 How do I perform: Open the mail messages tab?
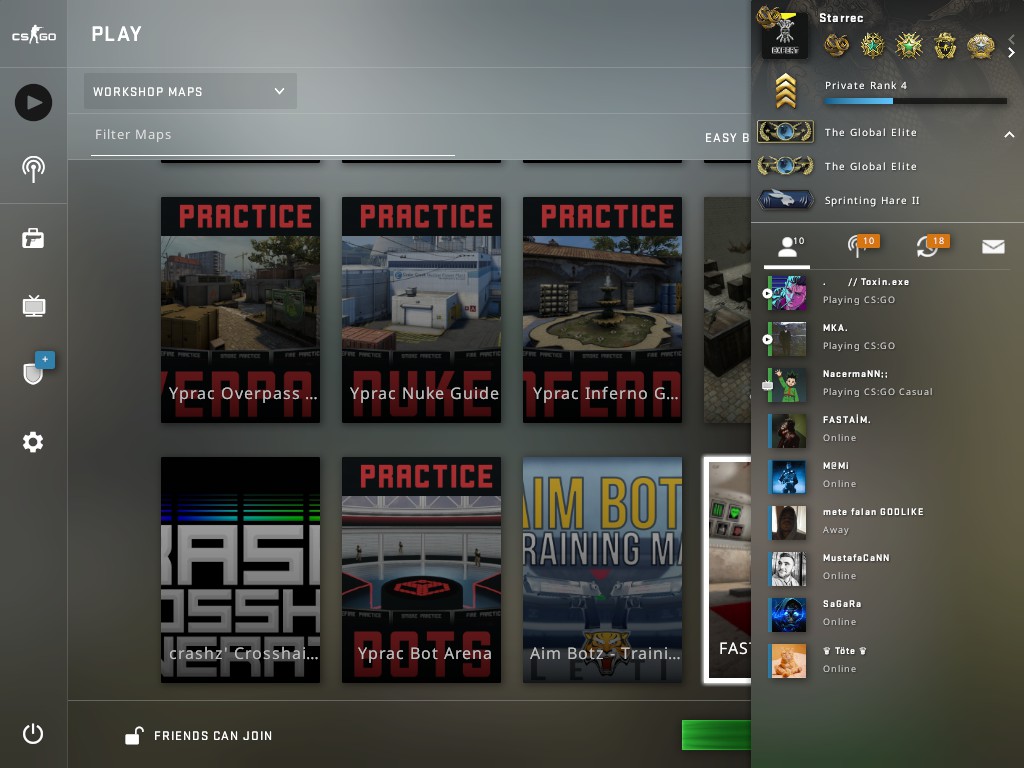(993, 246)
